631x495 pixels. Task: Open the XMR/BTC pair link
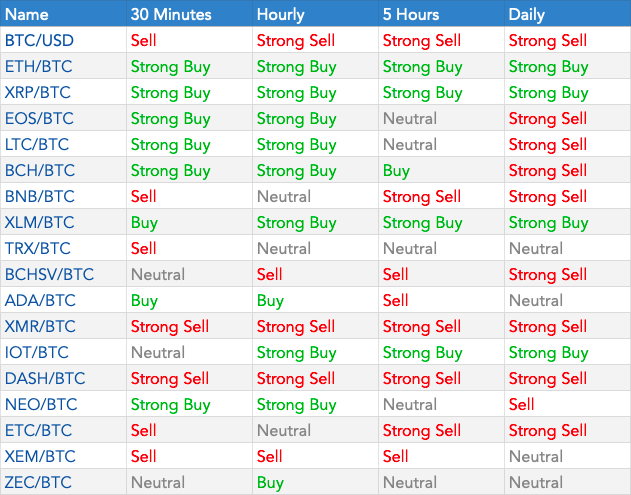(x=40, y=326)
